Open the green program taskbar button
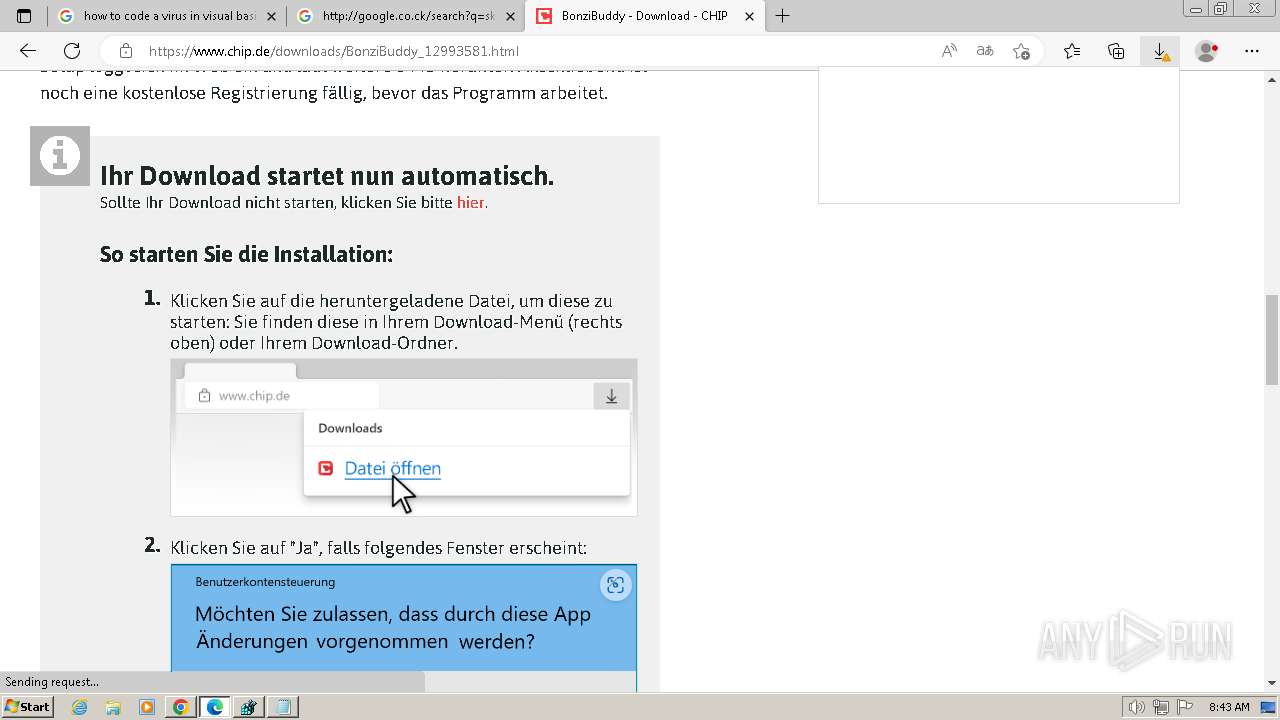This screenshot has height=720, width=1280. coord(248,707)
